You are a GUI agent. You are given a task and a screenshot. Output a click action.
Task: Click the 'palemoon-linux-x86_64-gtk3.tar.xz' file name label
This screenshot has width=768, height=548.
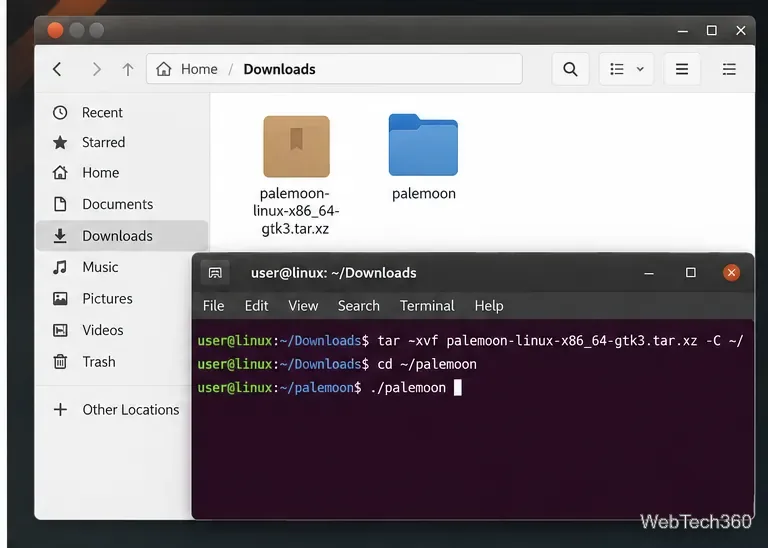[x=295, y=211]
